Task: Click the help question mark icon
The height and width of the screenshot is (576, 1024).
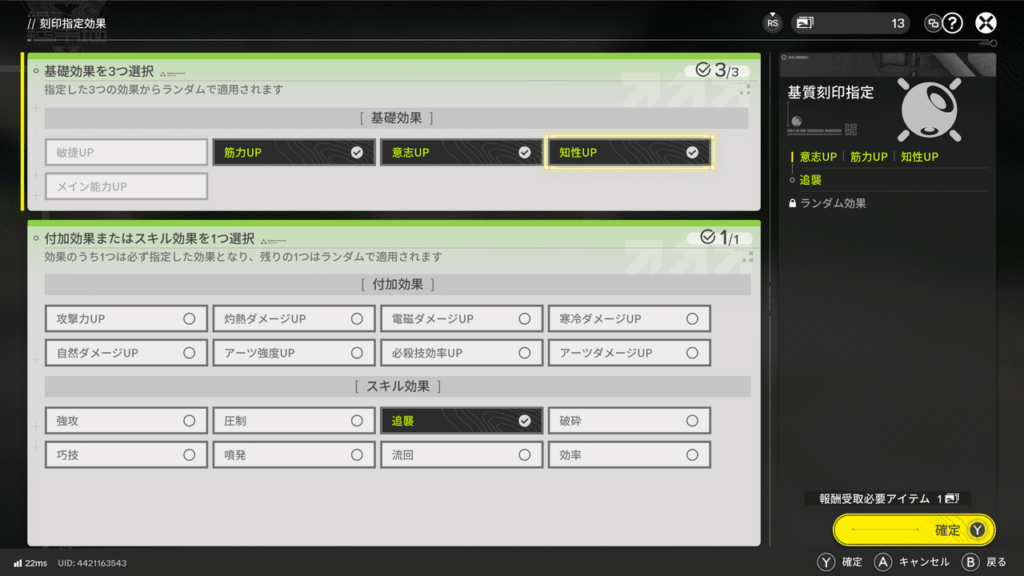Action: pos(953,23)
